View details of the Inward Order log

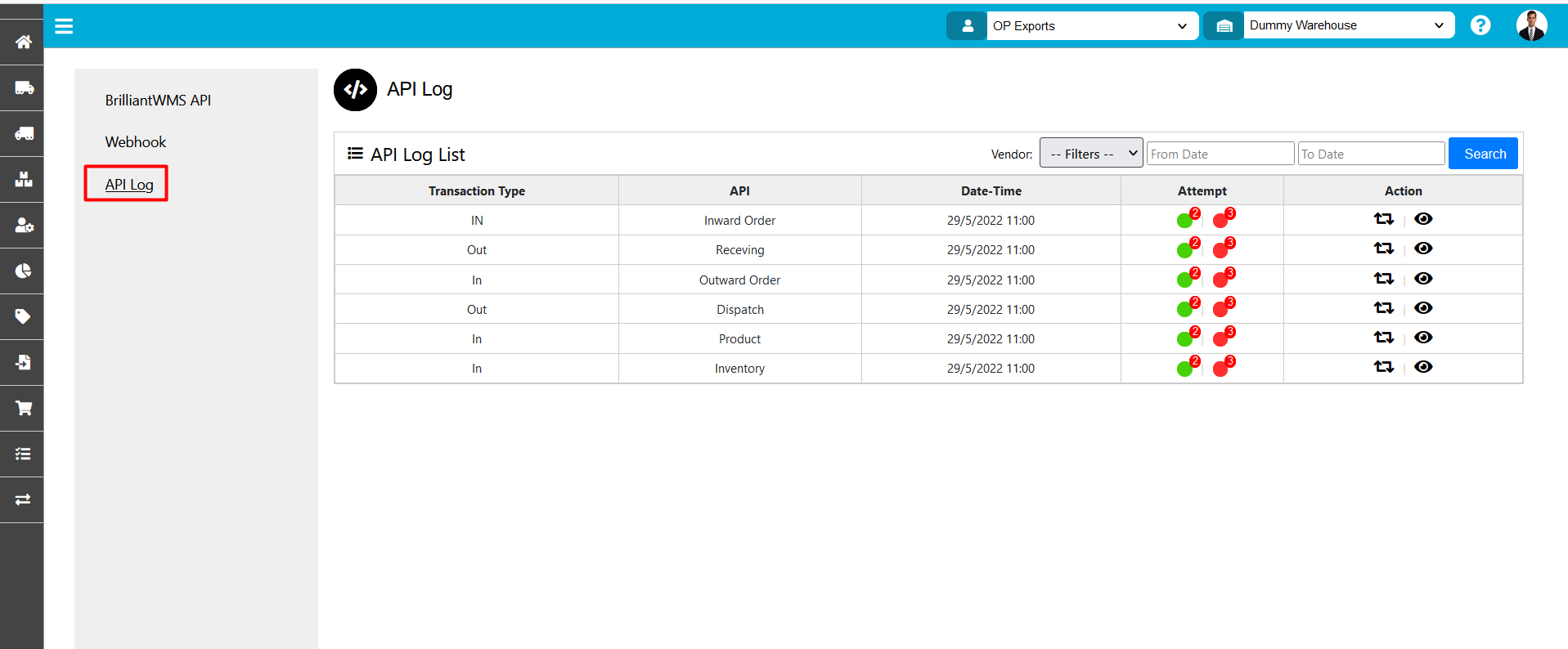(1423, 219)
